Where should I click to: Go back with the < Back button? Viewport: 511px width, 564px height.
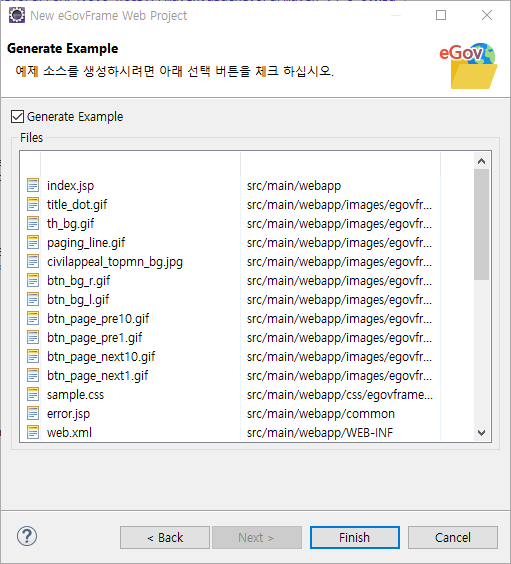(x=165, y=537)
